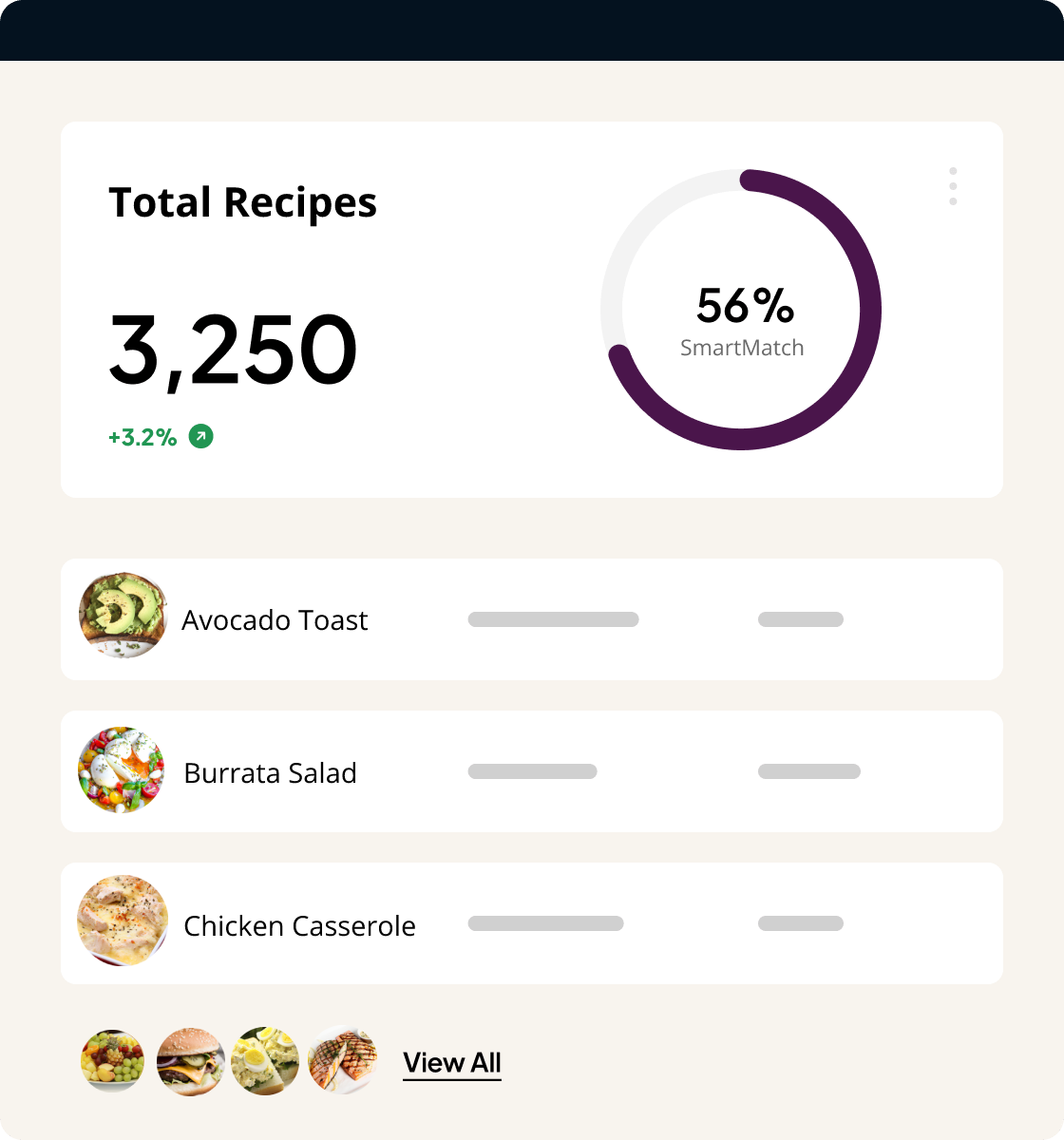This screenshot has width=1064, height=1140.
Task: Click the rightmost placeholder bar in Chicken Casserole row
Action: tap(800, 923)
